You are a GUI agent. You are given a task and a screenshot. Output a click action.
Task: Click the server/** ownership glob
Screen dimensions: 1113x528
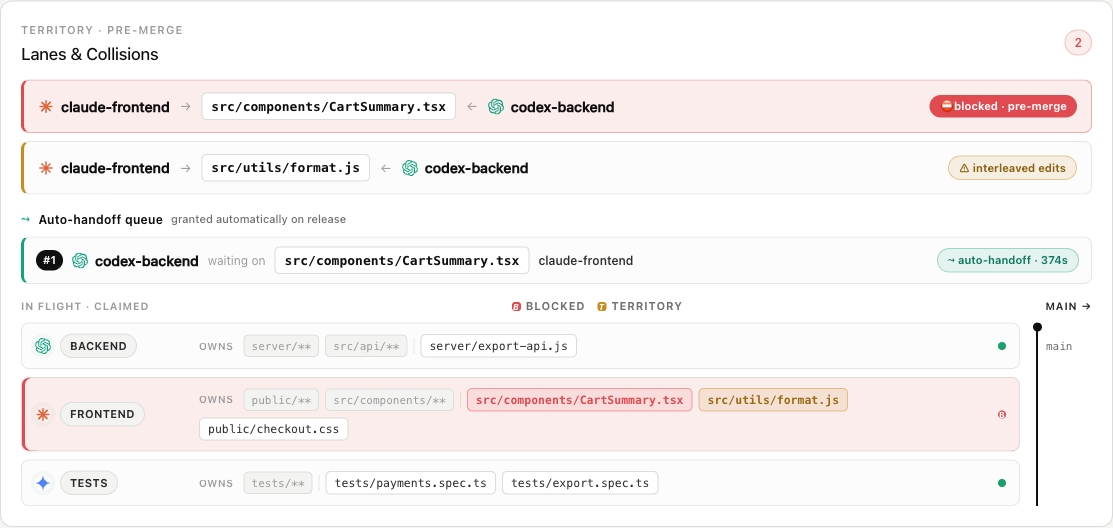[x=281, y=346]
